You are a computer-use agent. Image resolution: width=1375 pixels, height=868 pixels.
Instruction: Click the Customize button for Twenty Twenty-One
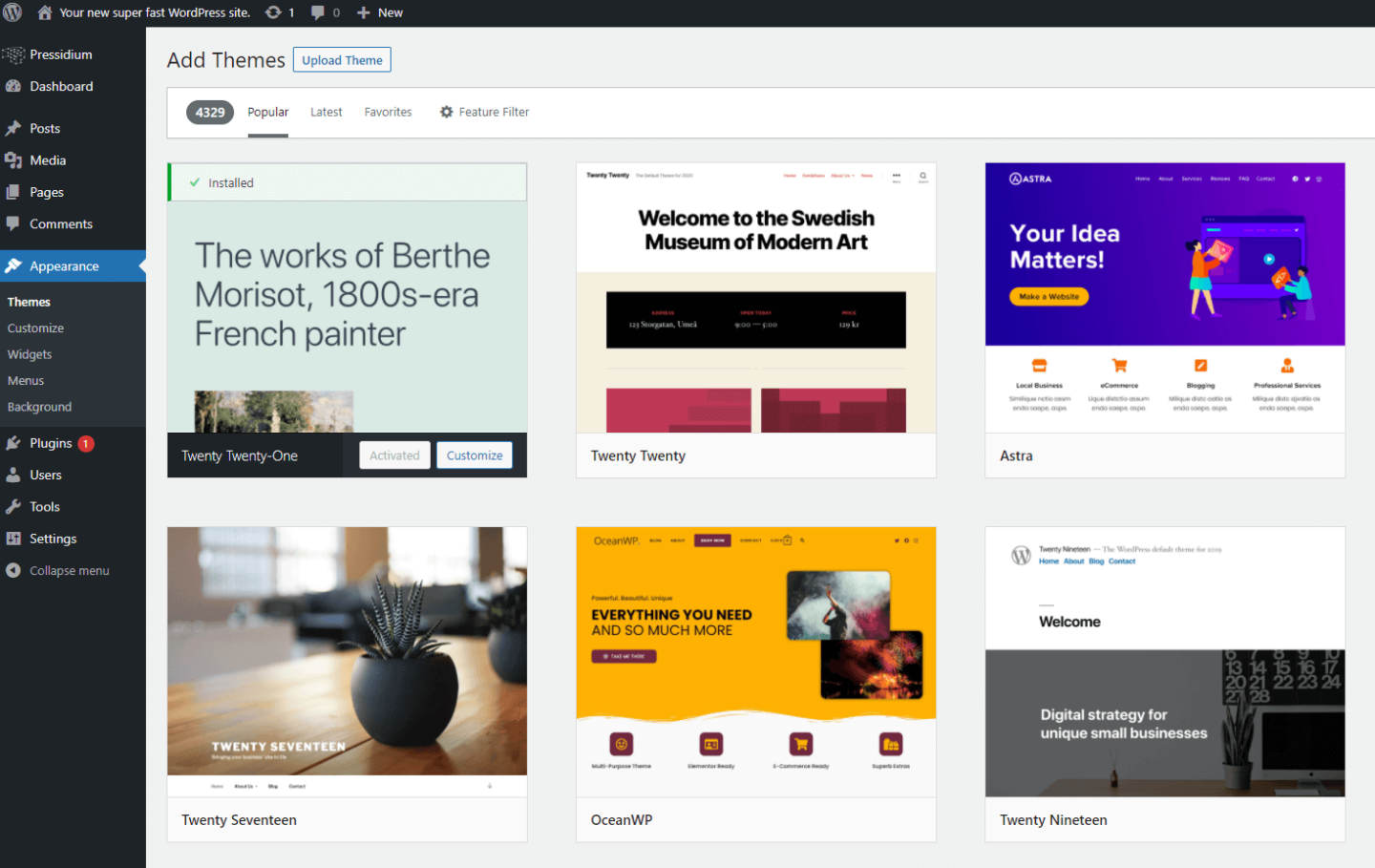pyautogui.click(x=475, y=455)
